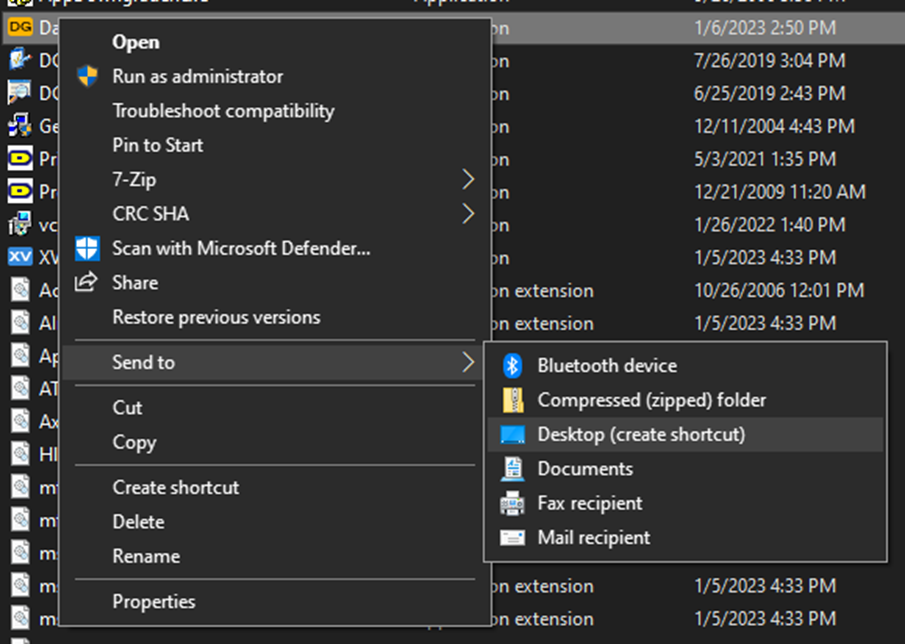Send to Bluetooth device
The width and height of the screenshot is (905, 644).
click(x=607, y=365)
